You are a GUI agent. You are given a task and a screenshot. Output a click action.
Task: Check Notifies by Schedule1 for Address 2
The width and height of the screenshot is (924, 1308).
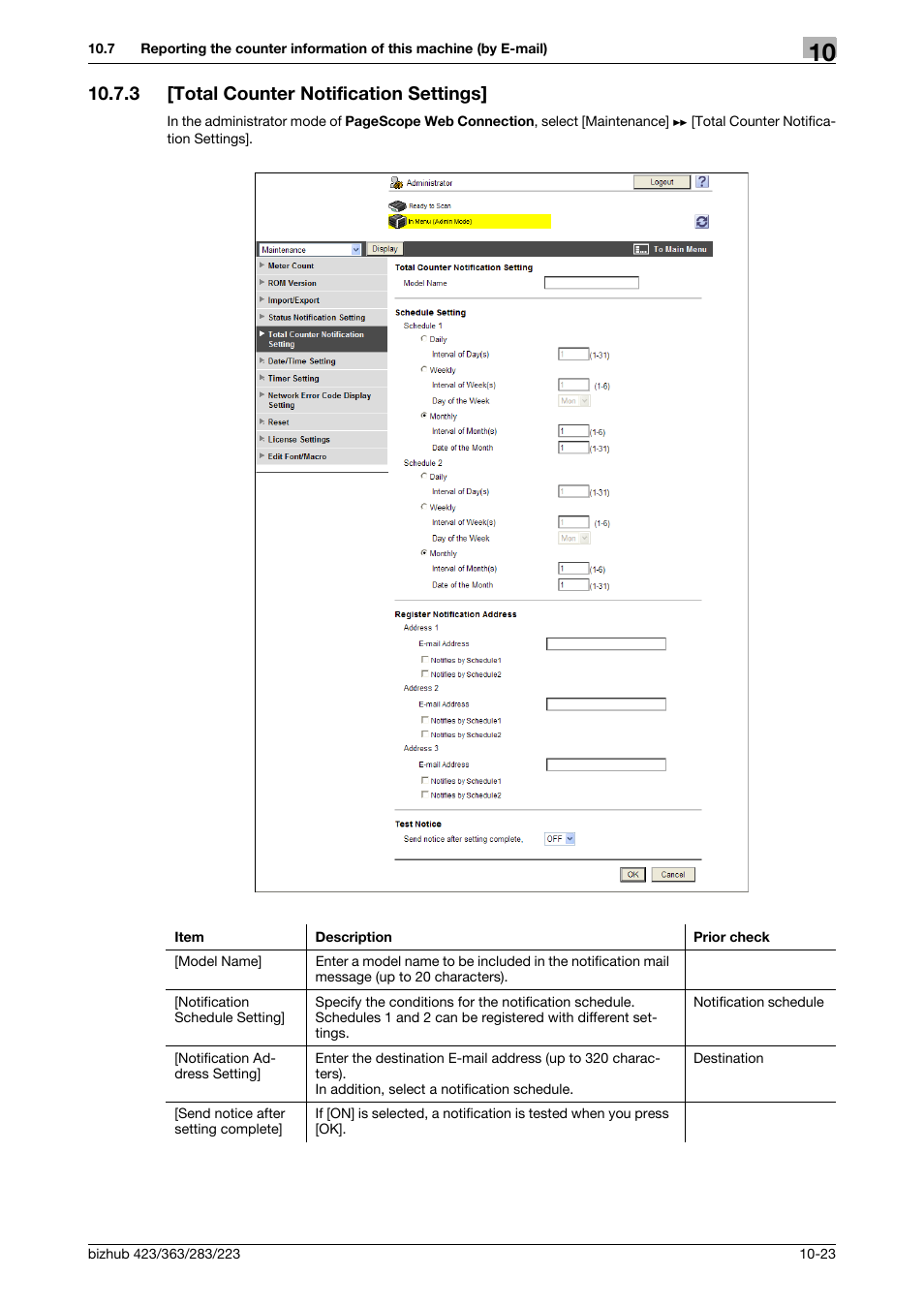(x=424, y=720)
